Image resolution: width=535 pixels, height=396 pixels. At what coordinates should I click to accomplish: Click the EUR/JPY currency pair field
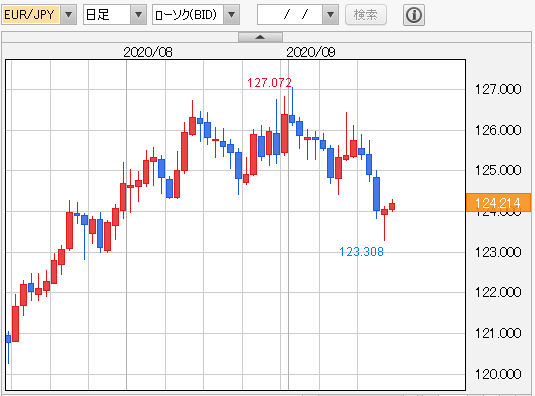click(x=31, y=15)
